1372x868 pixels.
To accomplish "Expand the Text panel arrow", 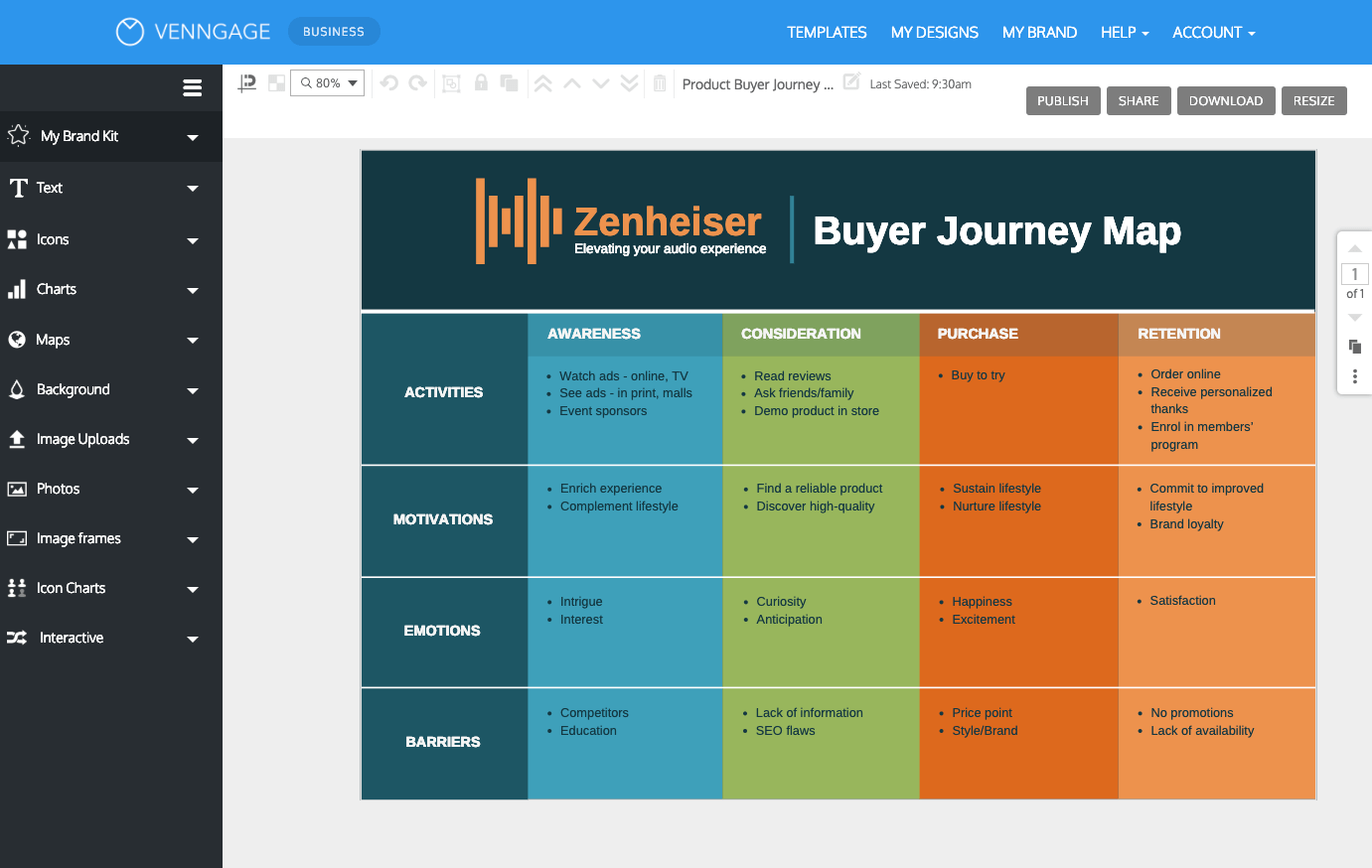I will (193, 189).
